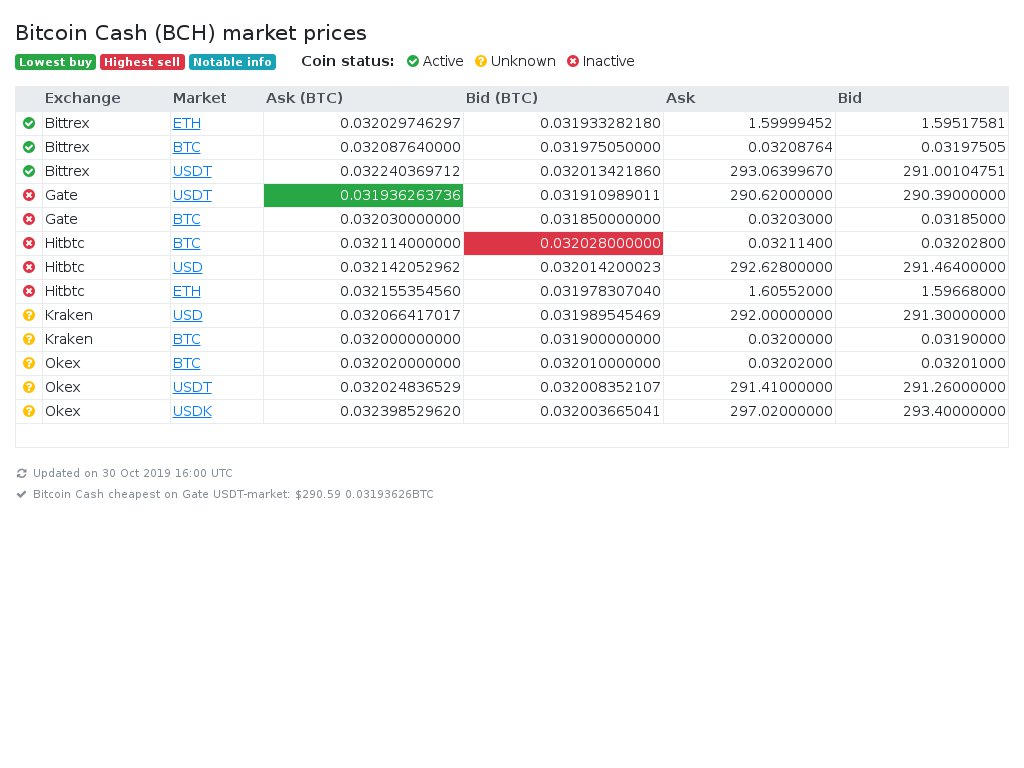Click bid value 0.031850000000

pos(600,219)
